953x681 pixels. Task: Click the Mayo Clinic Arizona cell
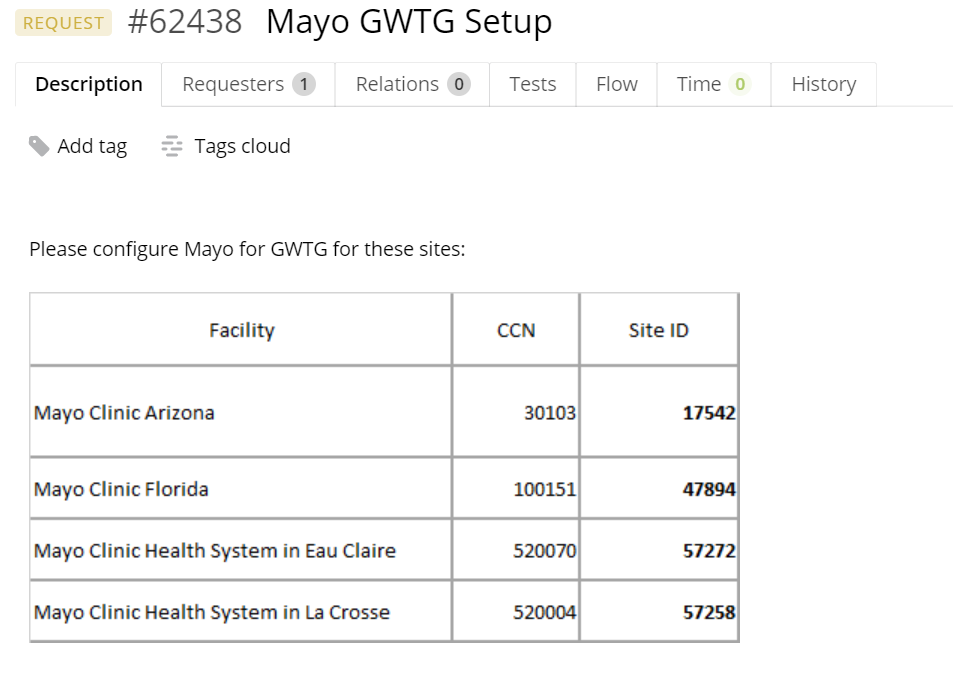[x=124, y=412]
